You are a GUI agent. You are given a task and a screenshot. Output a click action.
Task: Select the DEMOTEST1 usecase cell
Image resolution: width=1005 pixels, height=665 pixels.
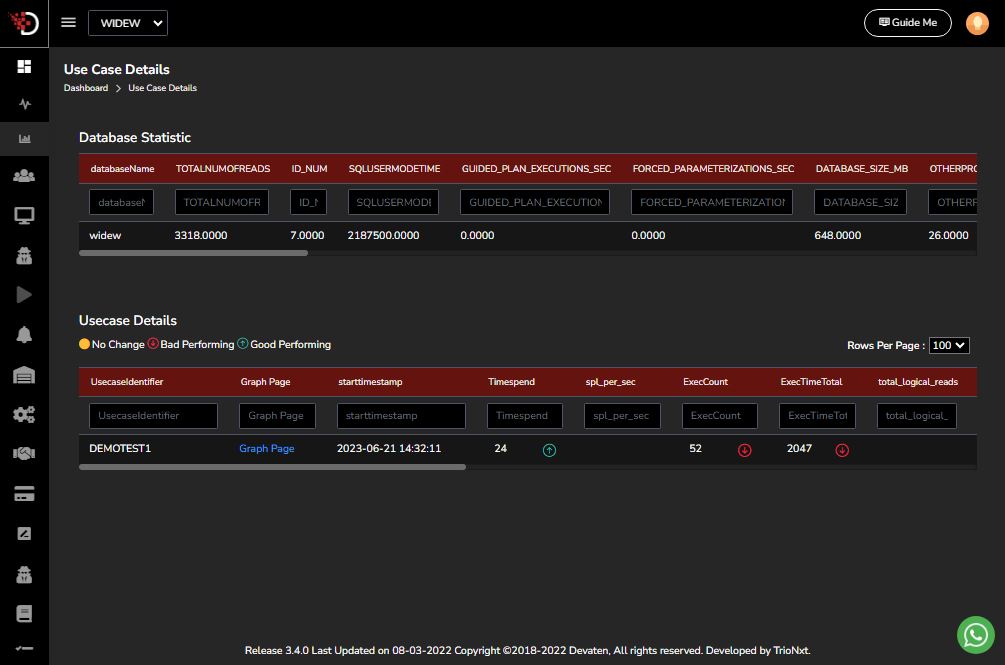pos(120,448)
